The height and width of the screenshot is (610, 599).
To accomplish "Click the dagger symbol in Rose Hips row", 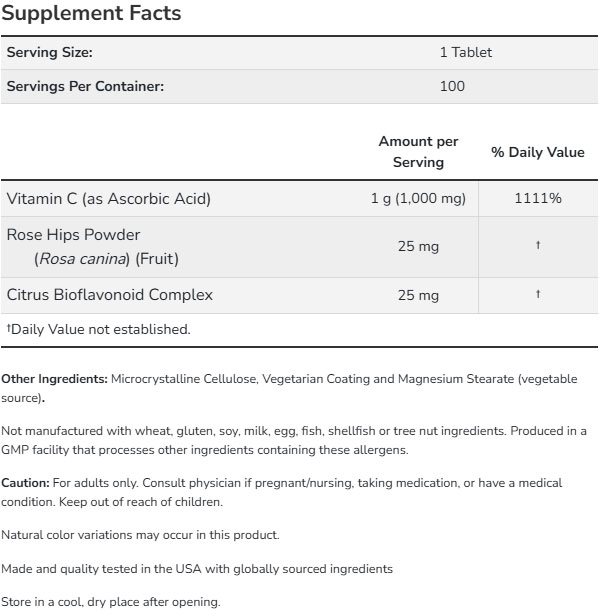I will pyautogui.click(x=538, y=245).
